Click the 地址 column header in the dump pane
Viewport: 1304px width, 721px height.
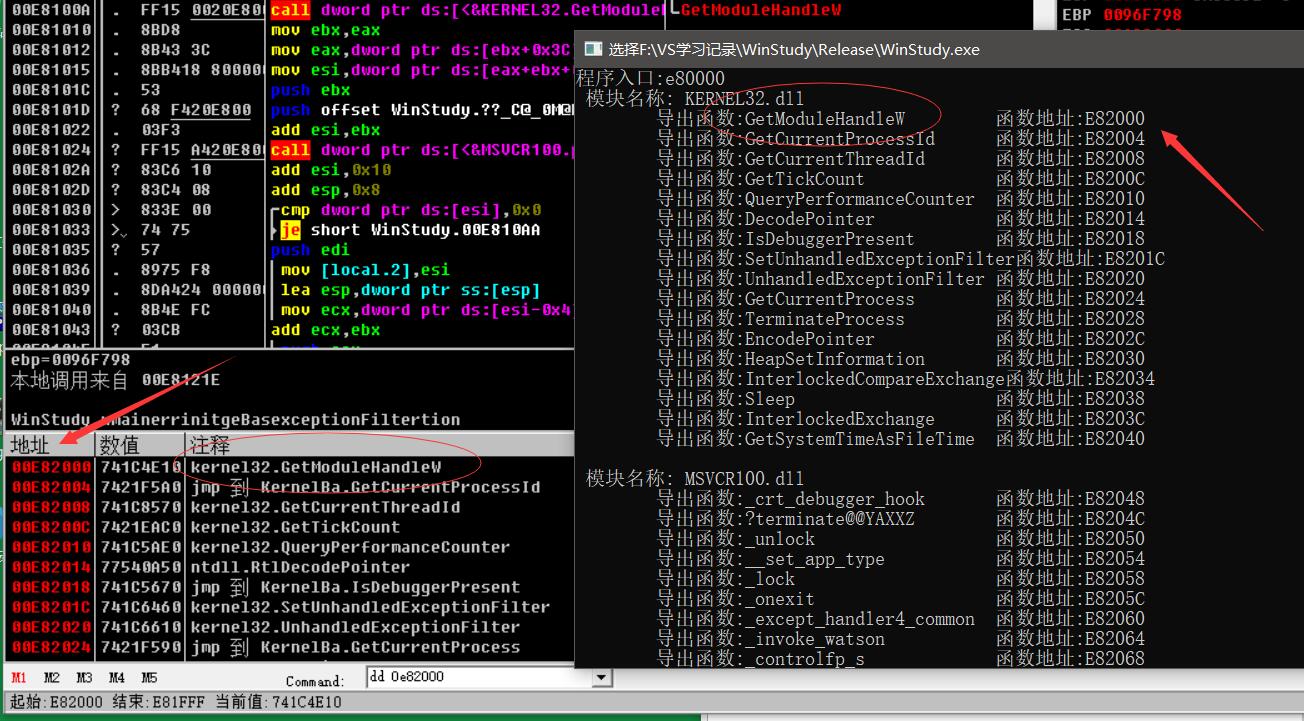tap(50, 444)
